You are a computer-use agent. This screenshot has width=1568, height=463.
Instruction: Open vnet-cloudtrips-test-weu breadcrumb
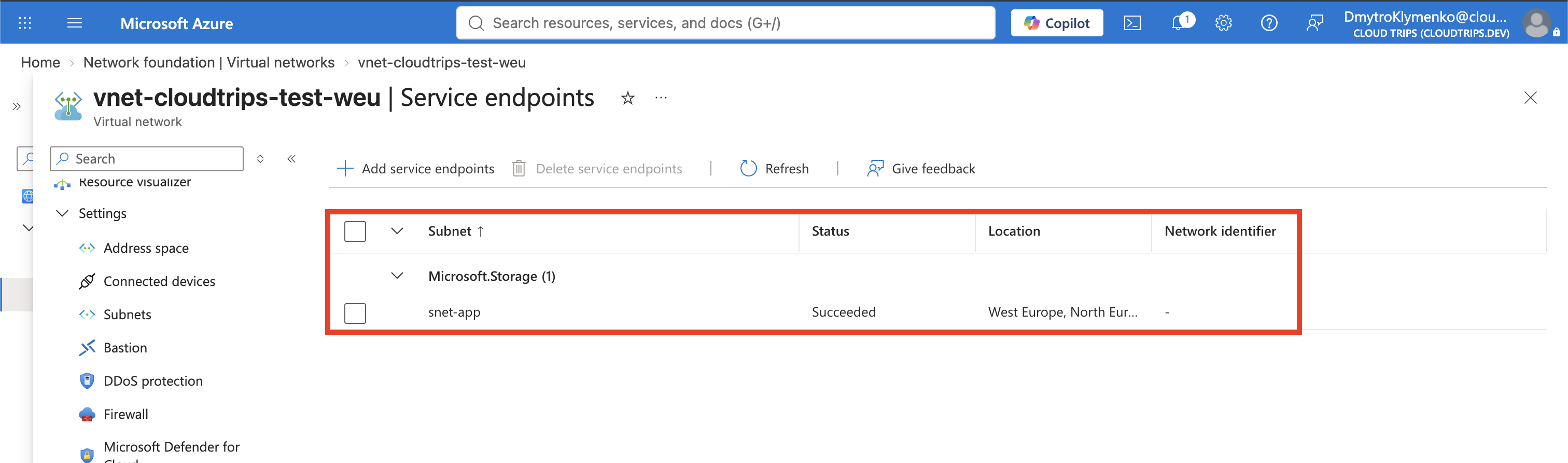[x=442, y=62]
